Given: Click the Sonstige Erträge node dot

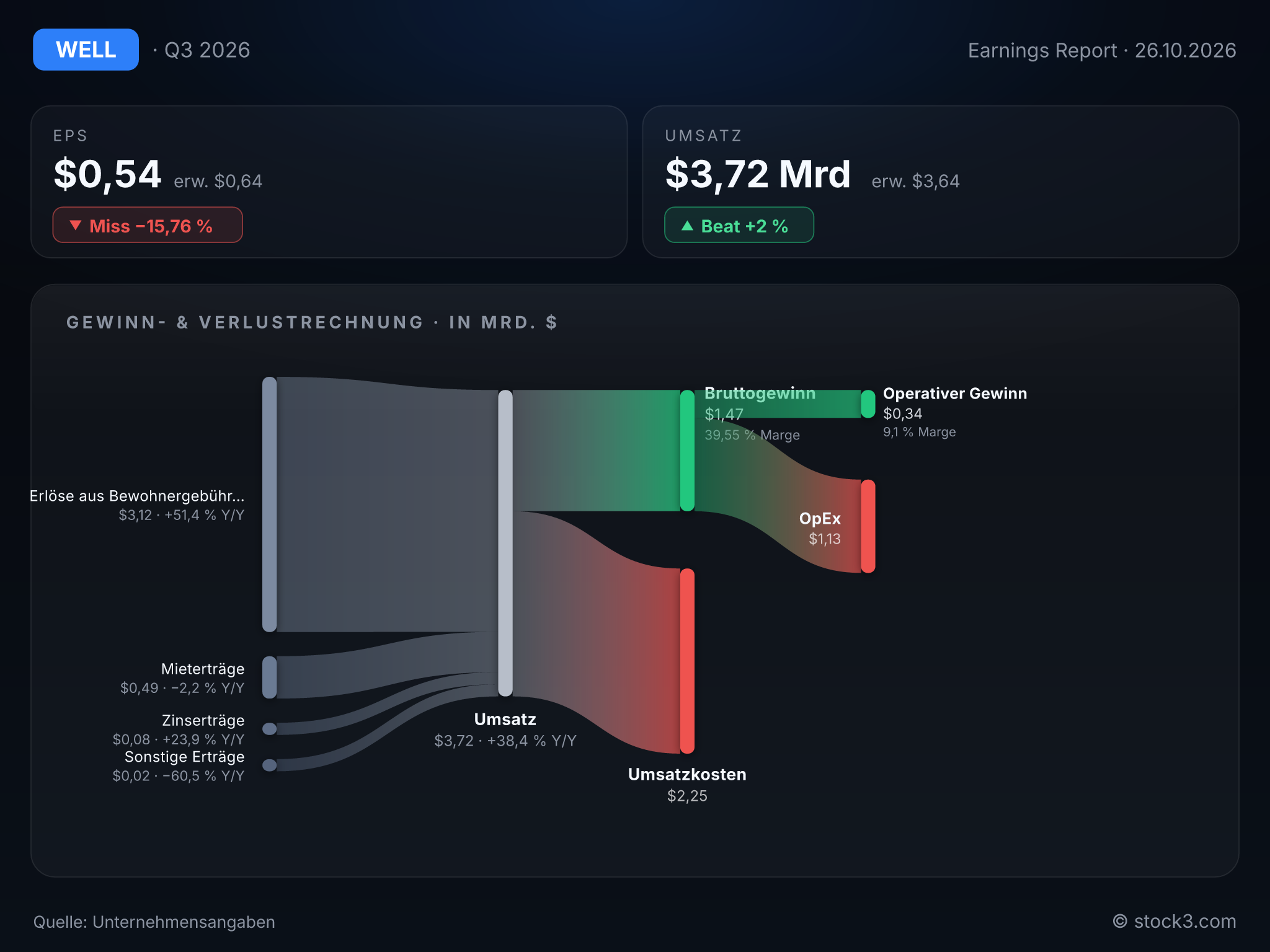Looking at the screenshot, I should click(x=270, y=765).
